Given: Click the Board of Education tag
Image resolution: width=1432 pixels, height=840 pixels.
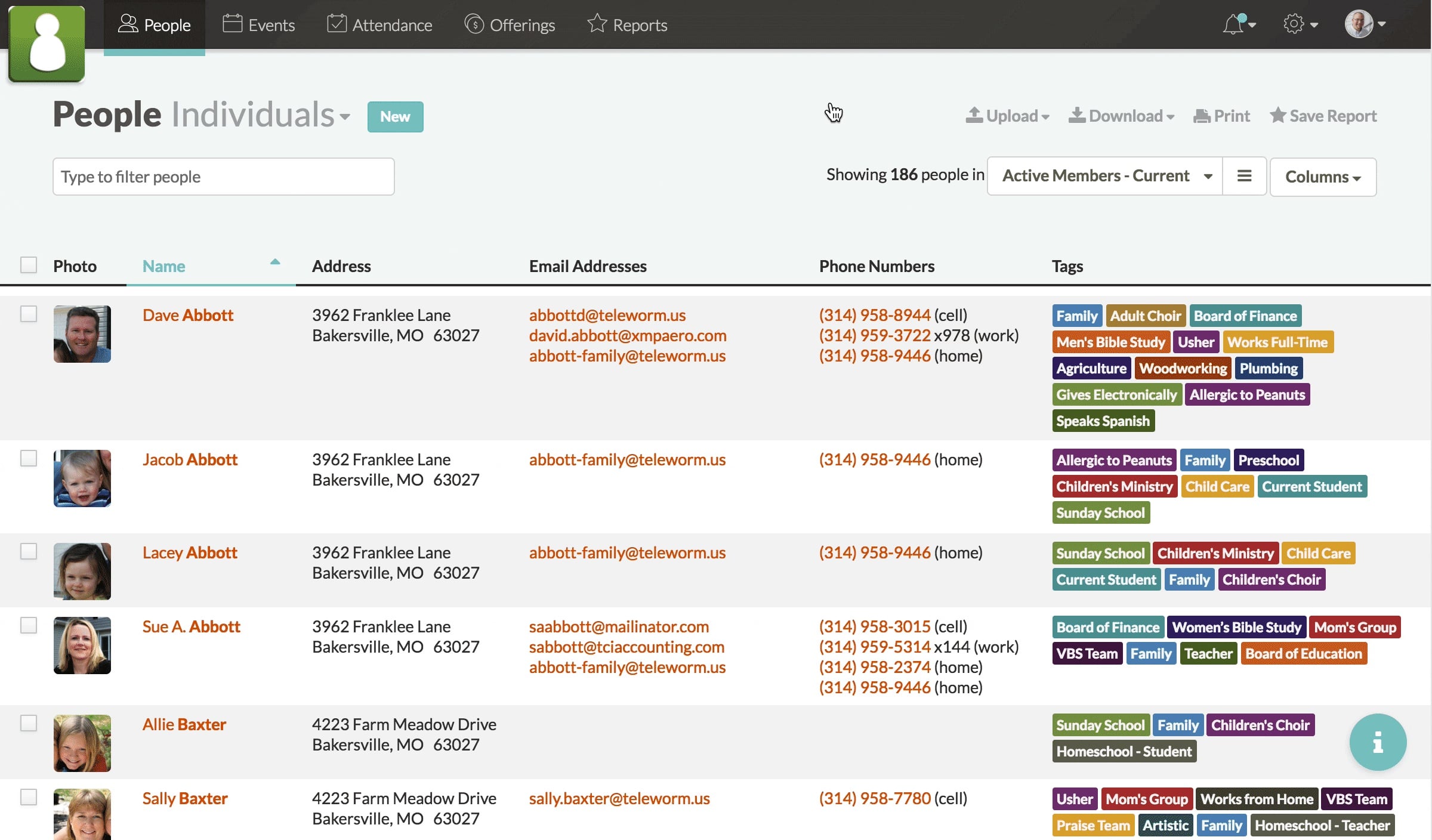Looking at the screenshot, I should pyautogui.click(x=1304, y=653).
